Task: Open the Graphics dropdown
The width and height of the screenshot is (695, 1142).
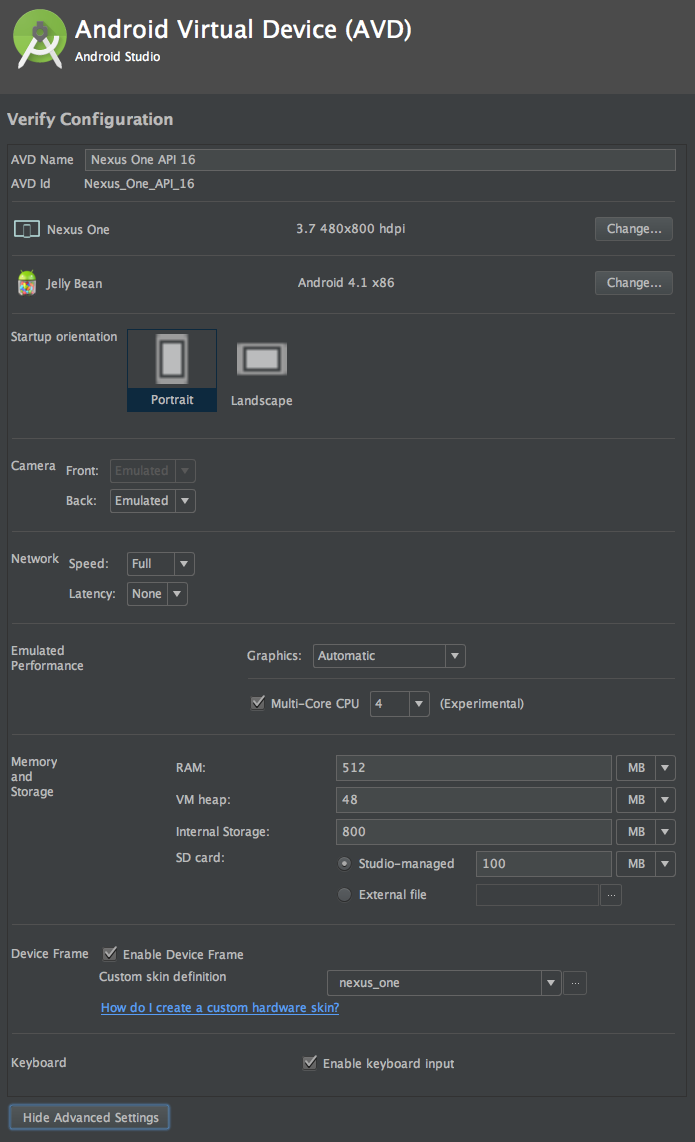Action: coord(389,656)
